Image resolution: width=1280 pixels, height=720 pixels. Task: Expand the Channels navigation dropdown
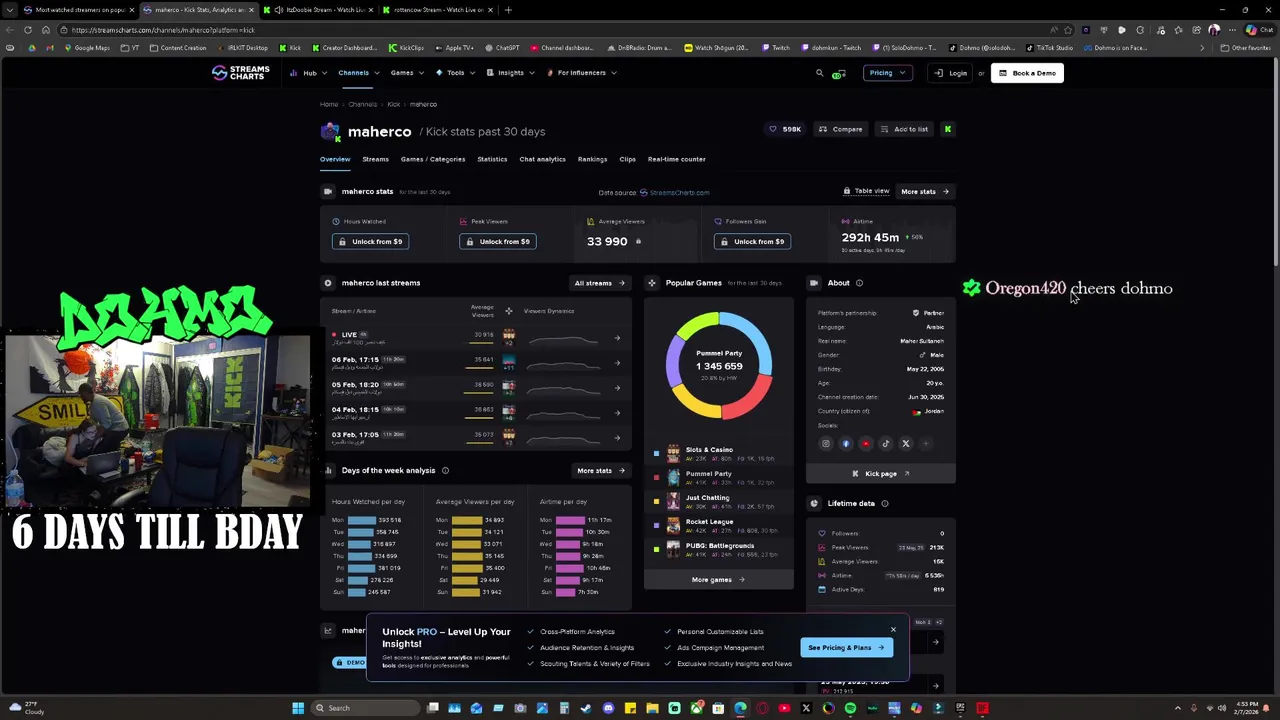tap(358, 73)
